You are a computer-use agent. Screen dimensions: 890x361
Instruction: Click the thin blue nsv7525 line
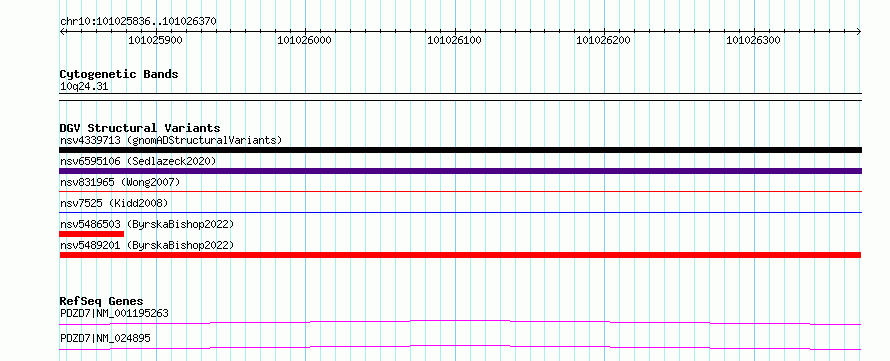[460, 213]
